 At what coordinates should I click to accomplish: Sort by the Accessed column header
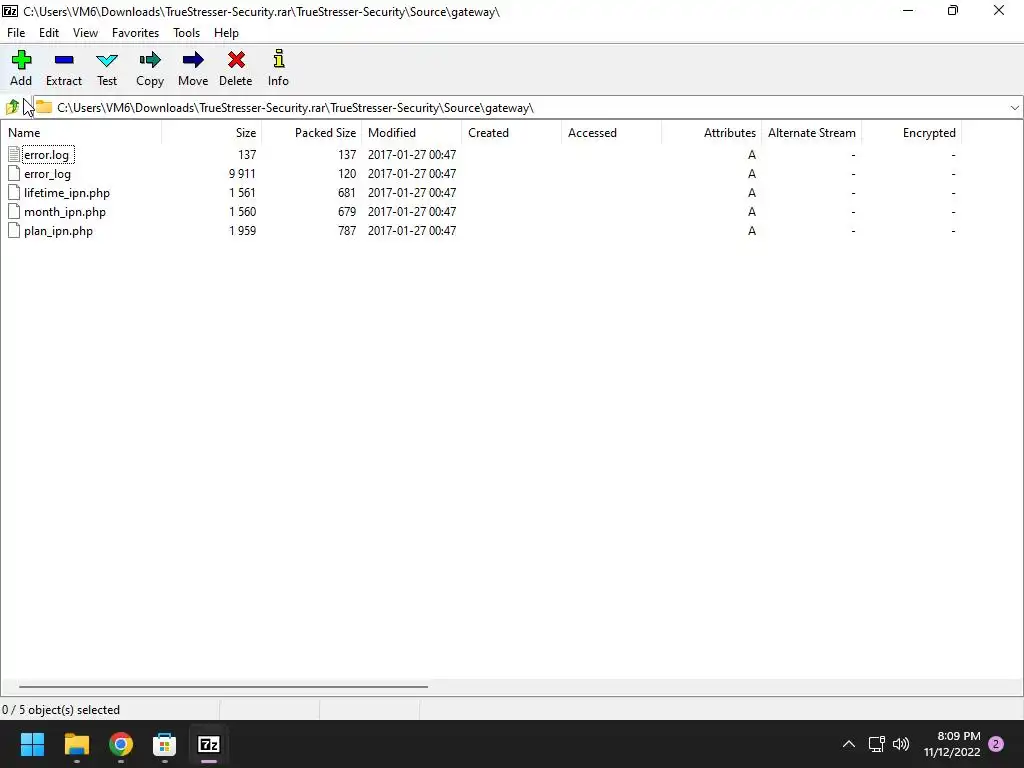point(611,133)
